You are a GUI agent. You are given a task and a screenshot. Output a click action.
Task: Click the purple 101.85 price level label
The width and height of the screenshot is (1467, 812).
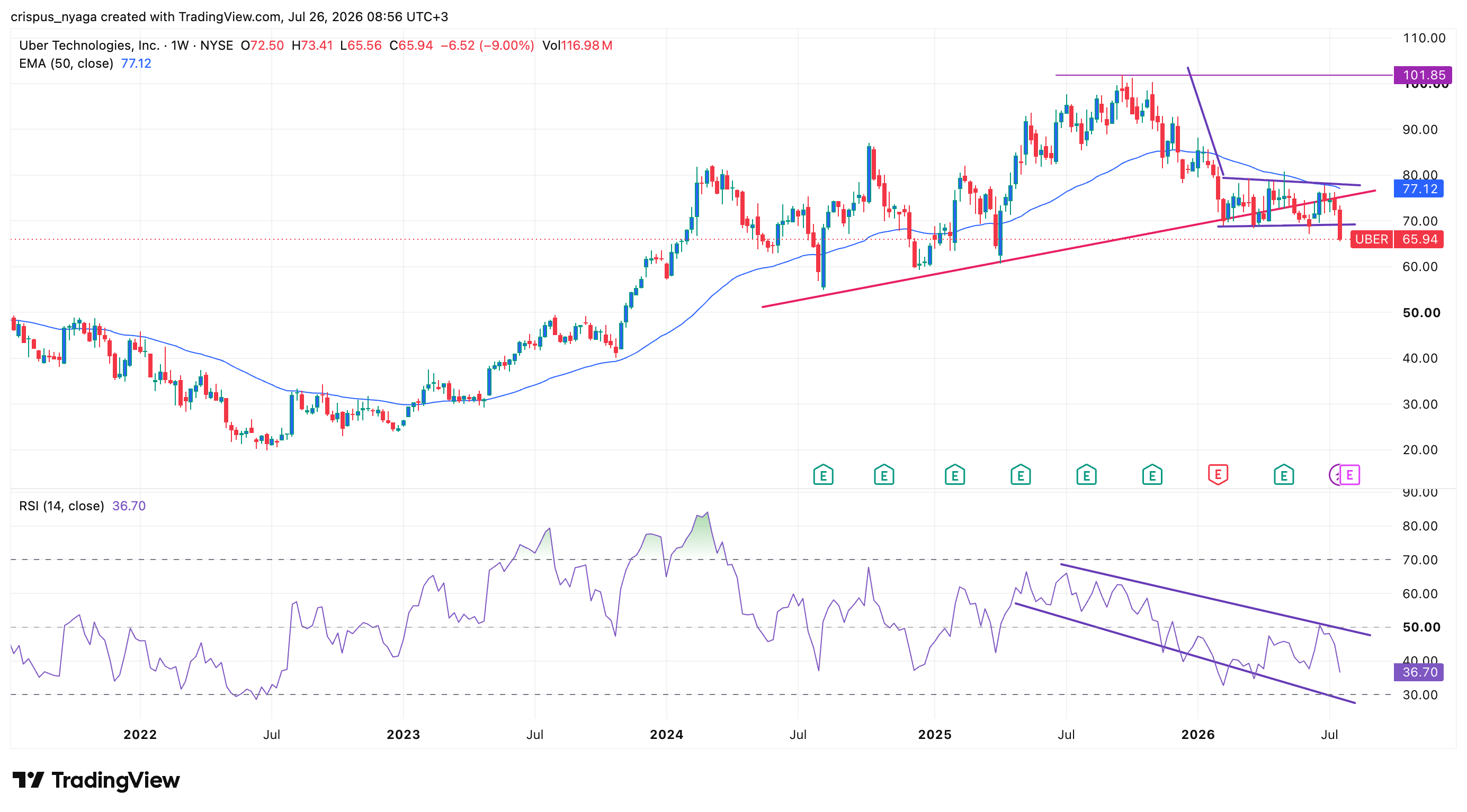click(1423, 75)
